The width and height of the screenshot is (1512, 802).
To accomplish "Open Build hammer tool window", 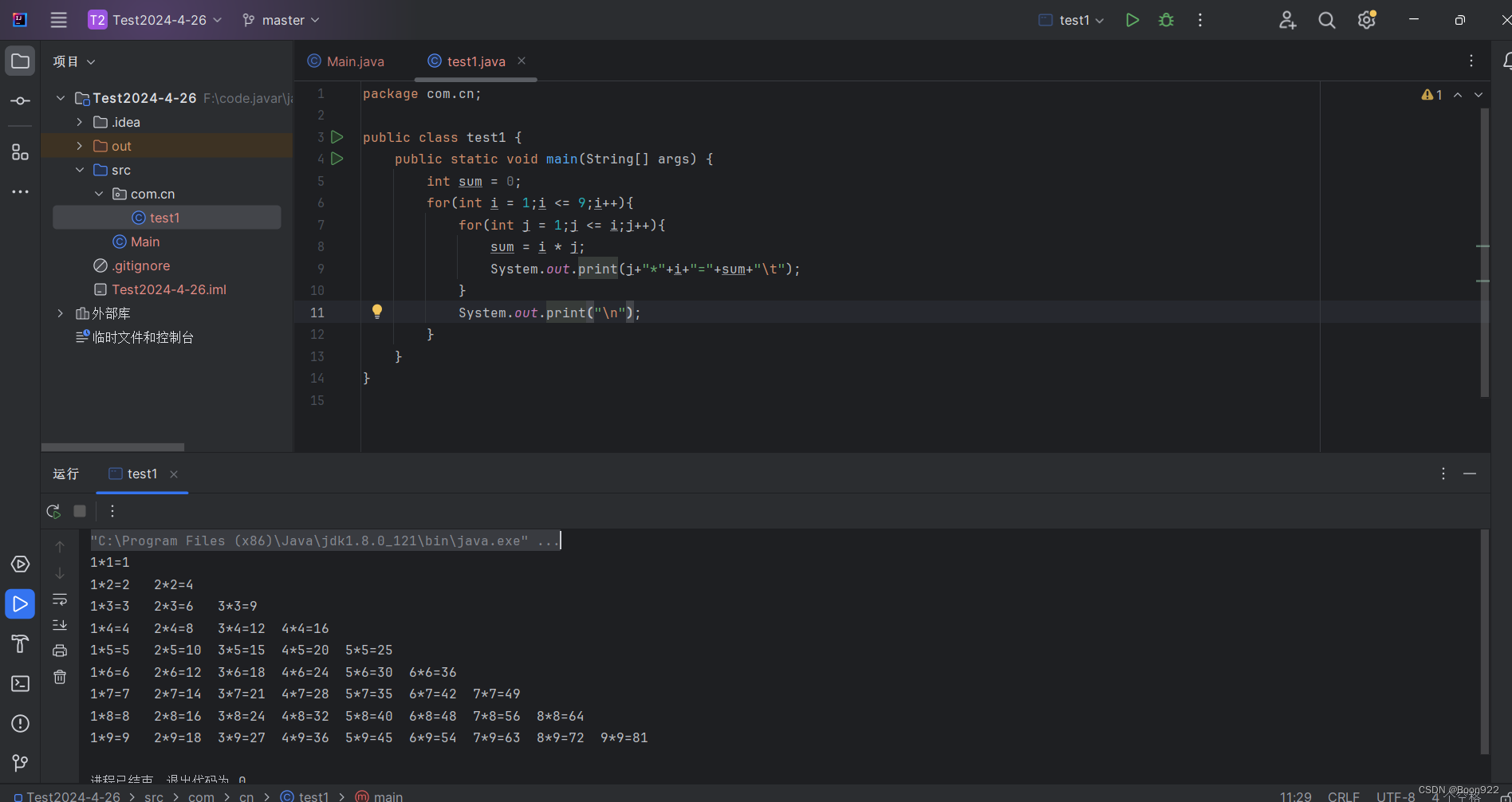I will point(20,643).
